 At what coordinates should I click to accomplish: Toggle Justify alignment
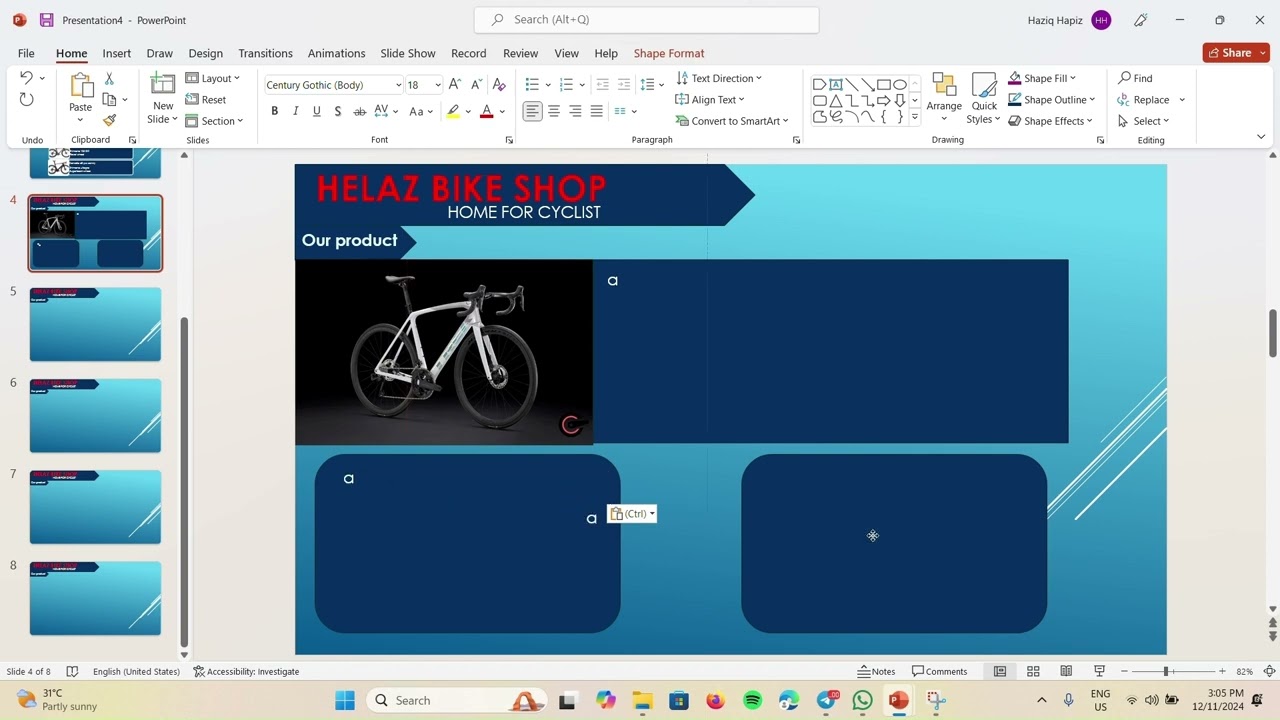(597, 111)
